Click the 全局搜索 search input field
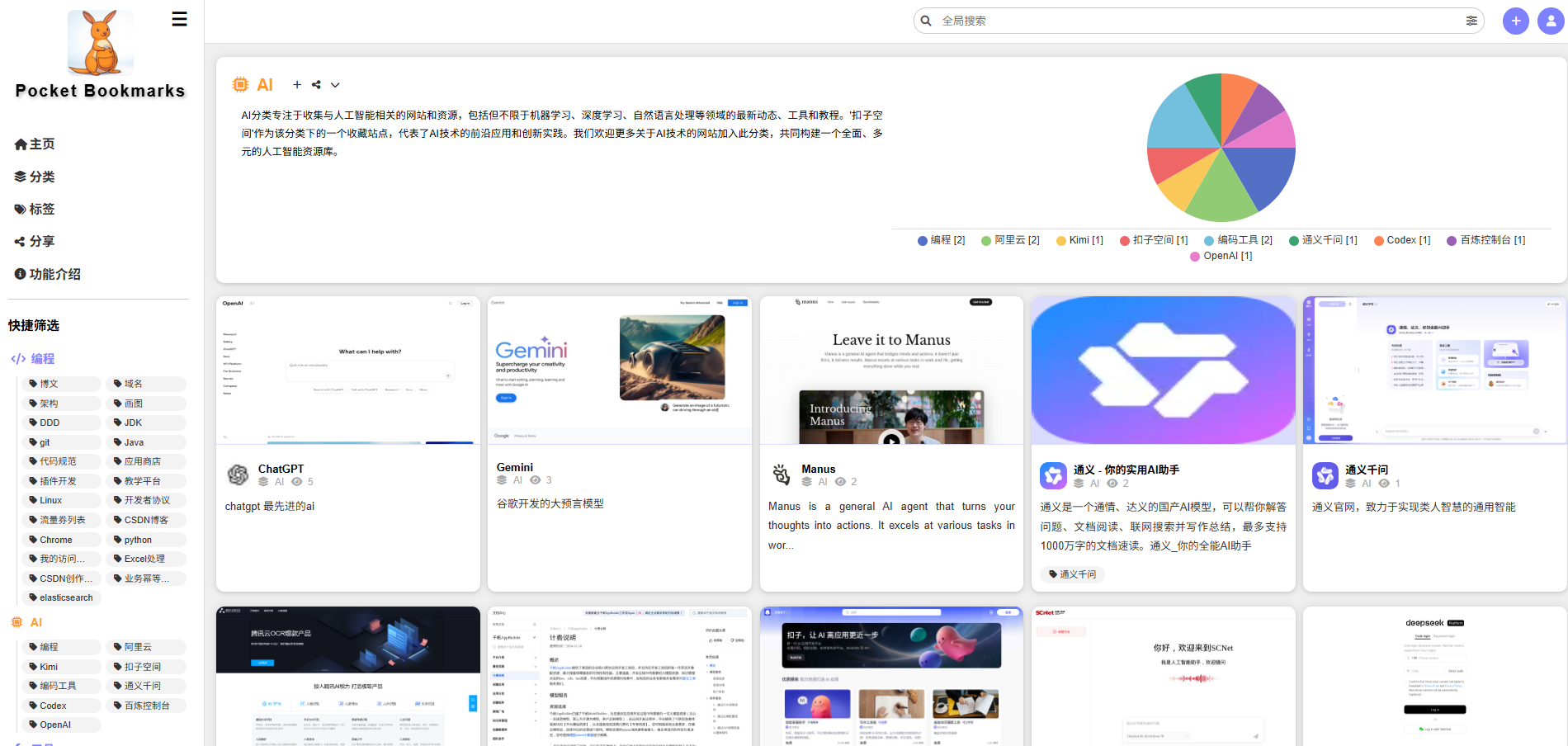1568x746 pixels. click(1197, 21)
